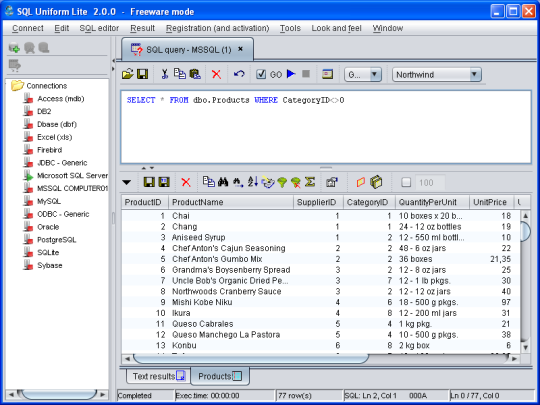Screen dimensions: 540x405
Task: Open the query window options icon
Action: coord(327,74)
